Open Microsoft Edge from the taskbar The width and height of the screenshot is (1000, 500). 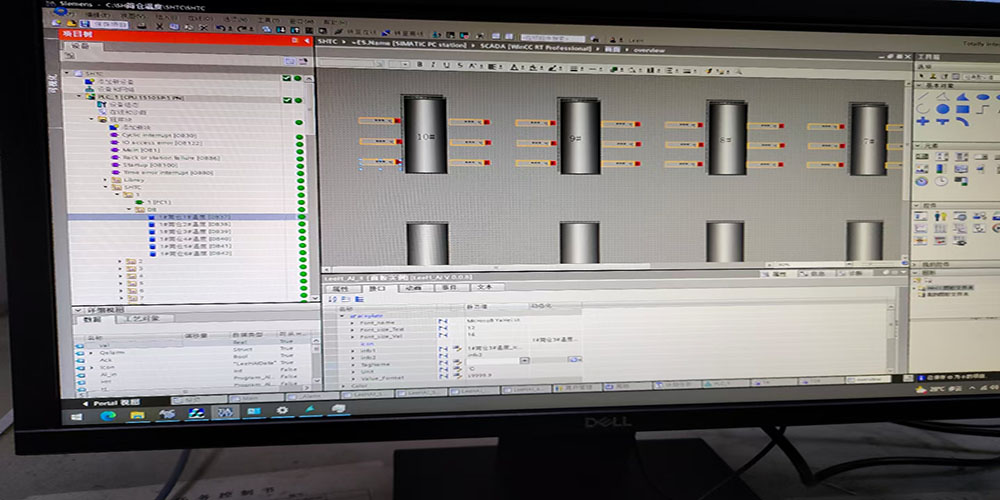click(108, 412)
